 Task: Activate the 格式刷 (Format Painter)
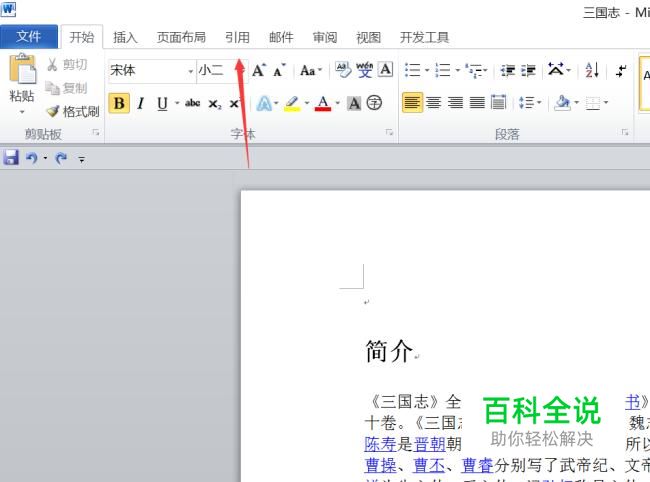coord(73,111)
